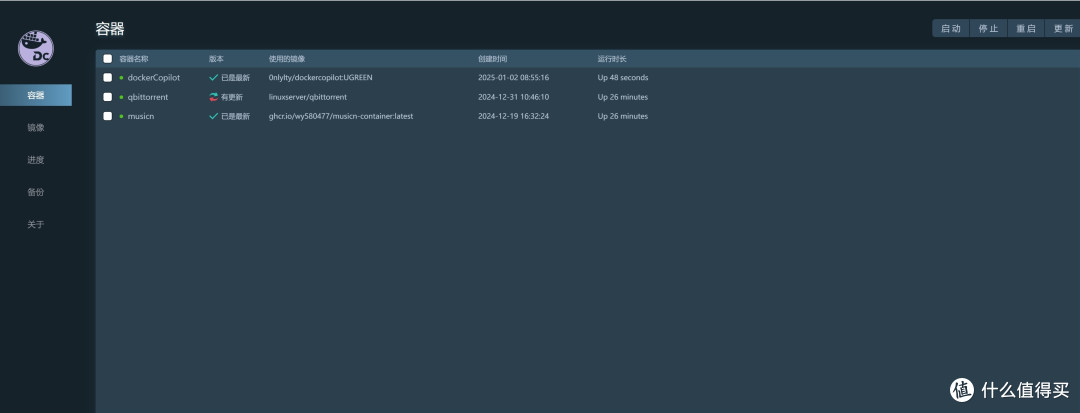Click the 运行时长 column header
Viewport: 1080px width, 413px height.
click(x=612, y=59)
